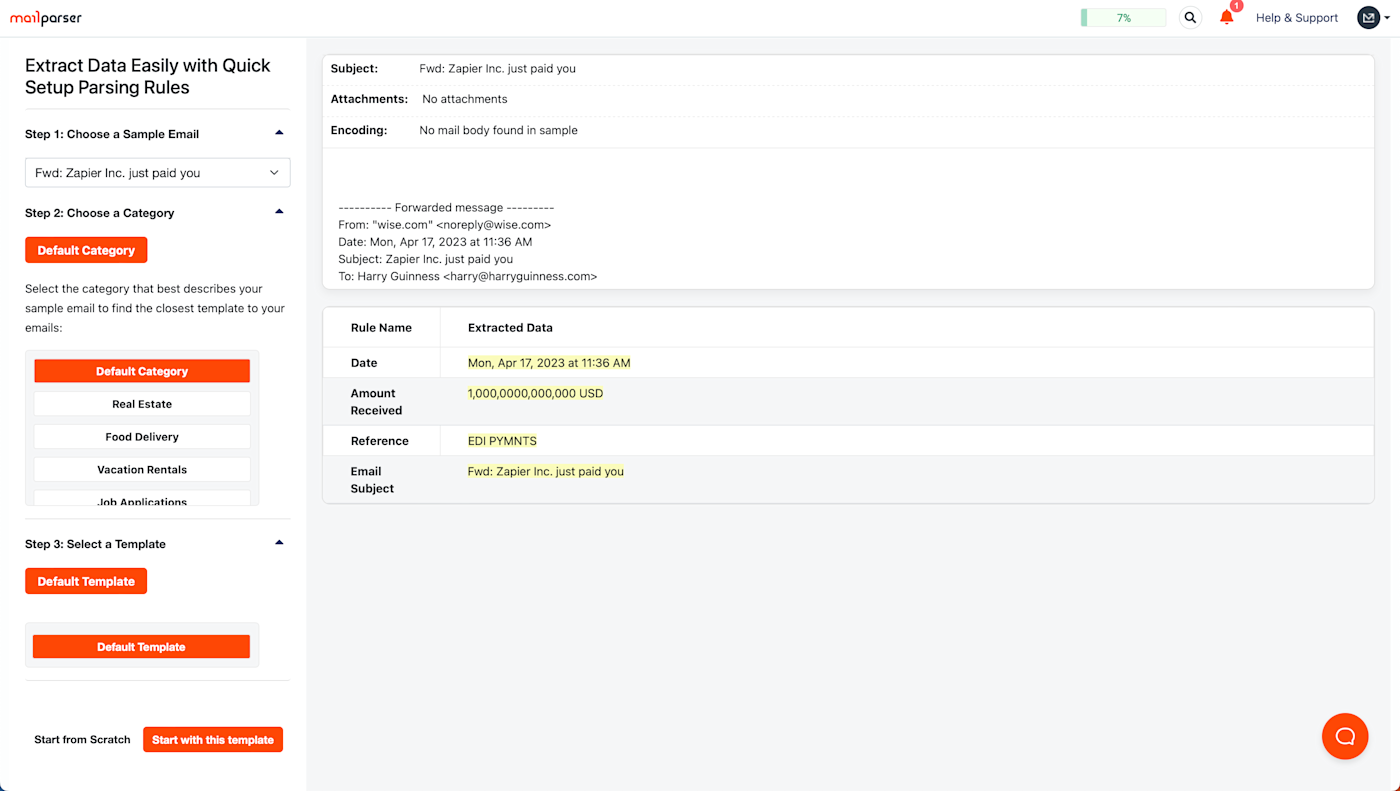Open Help & Support

(x=1297, y=18)
